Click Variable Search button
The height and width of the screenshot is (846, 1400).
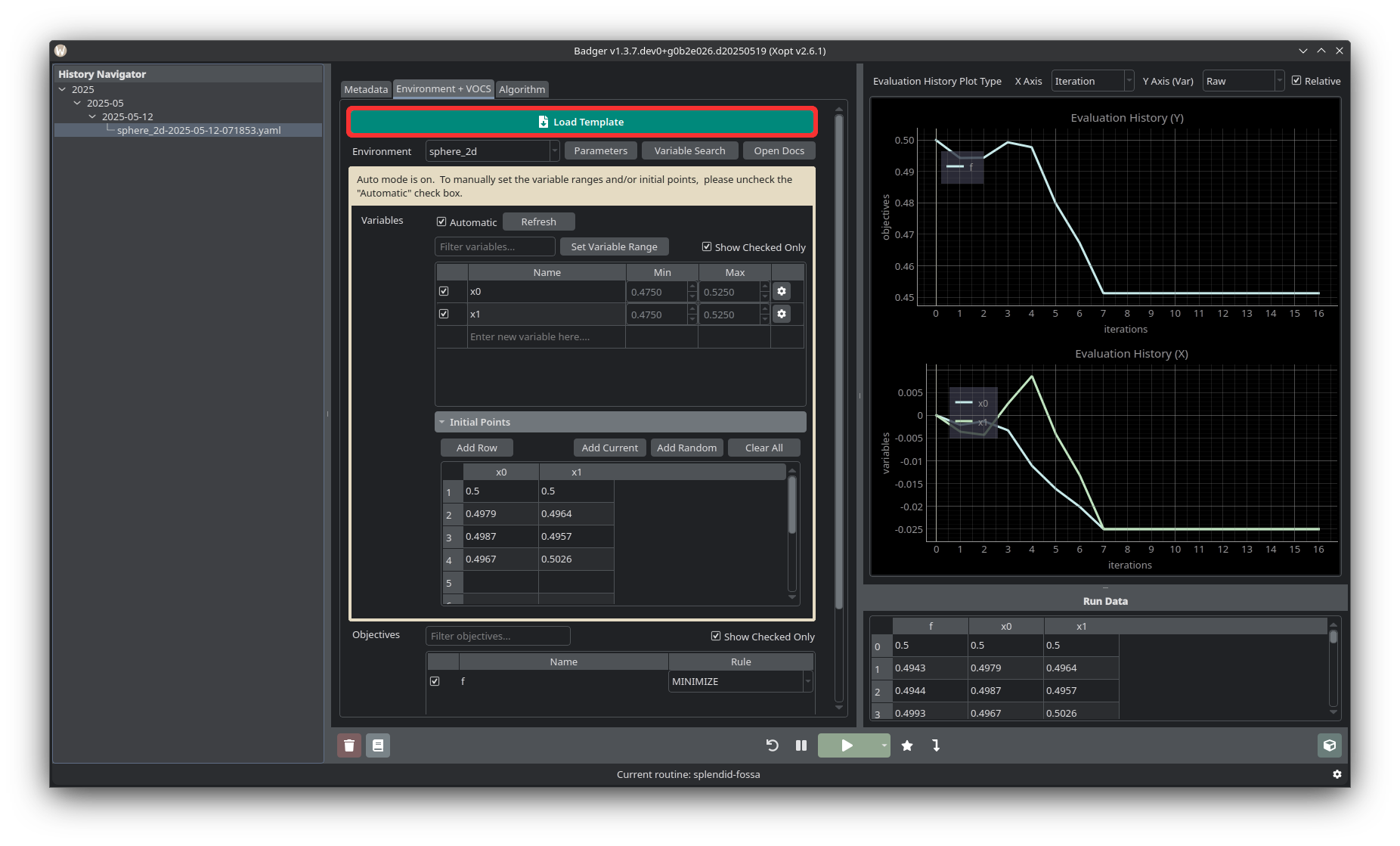[689, 150]
